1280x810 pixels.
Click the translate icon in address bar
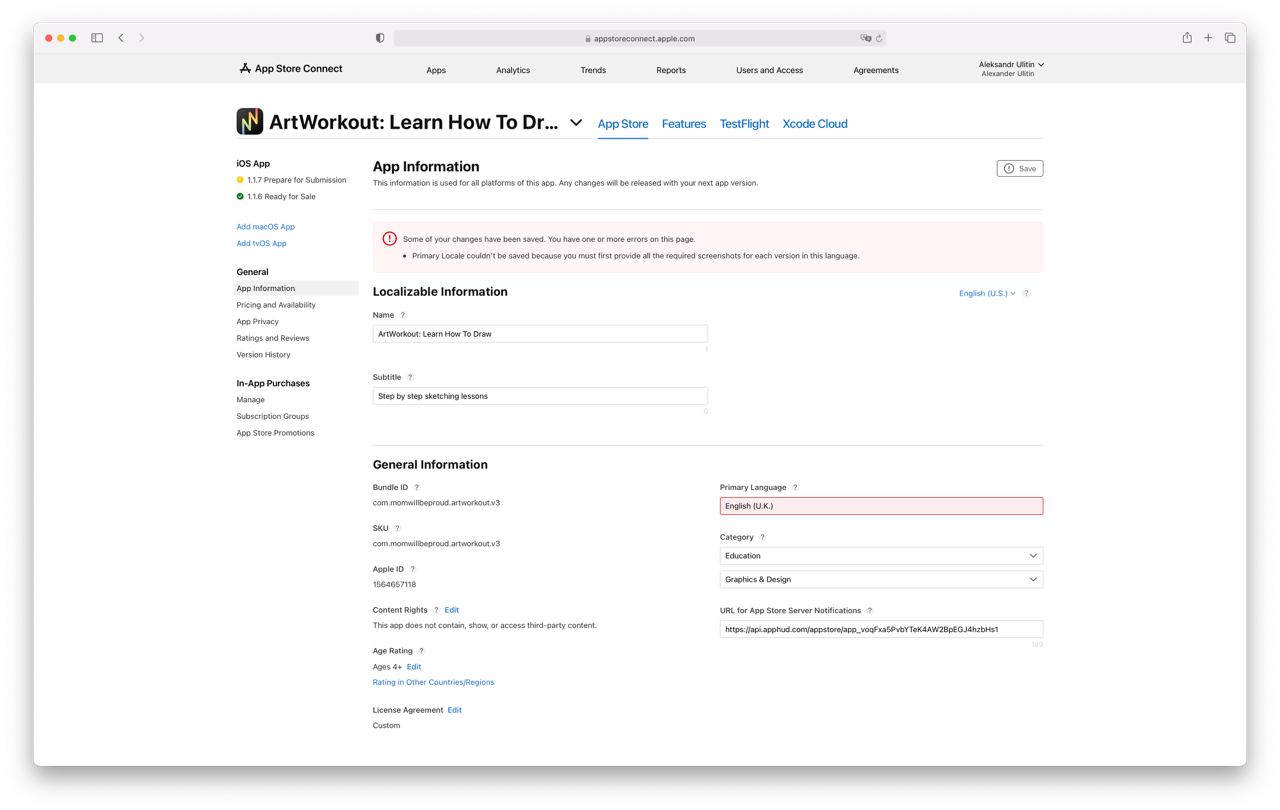[866, 38]
